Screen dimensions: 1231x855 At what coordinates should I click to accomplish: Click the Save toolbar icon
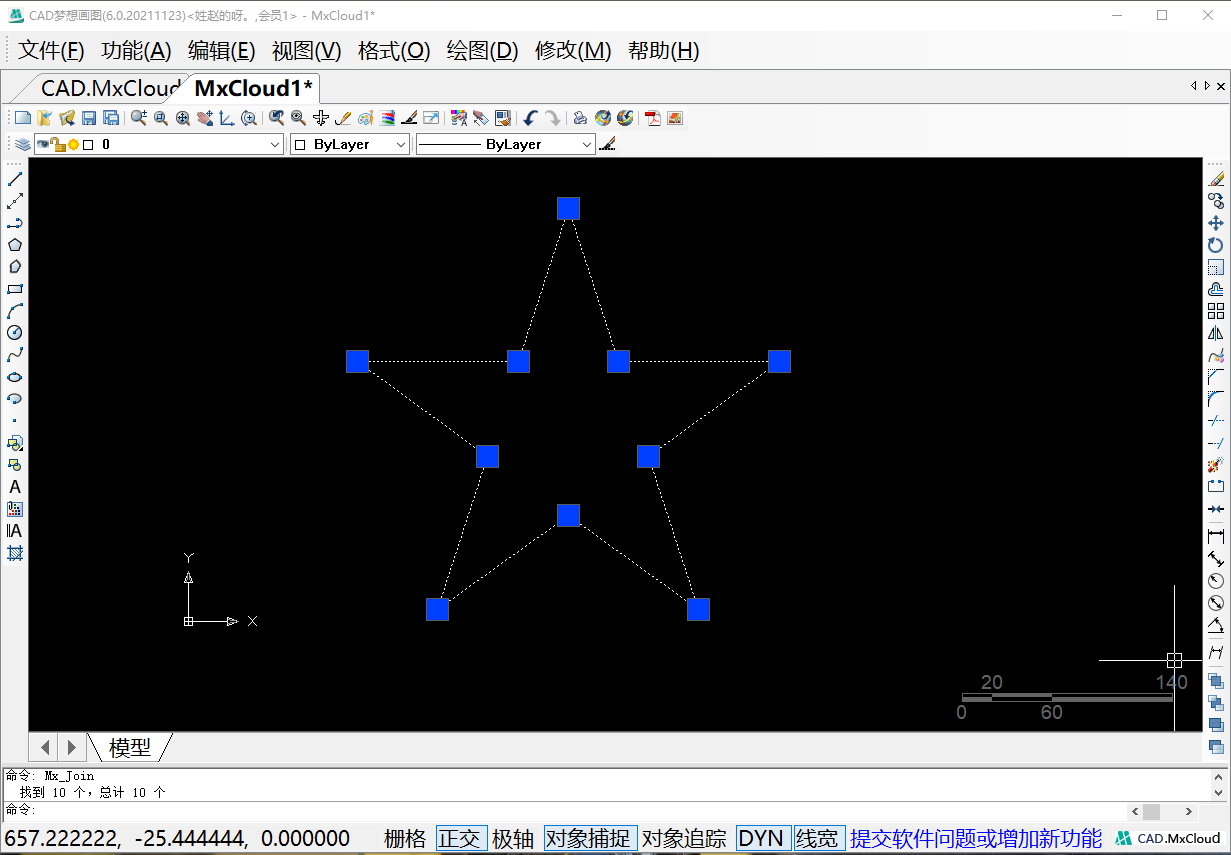point(89,118)
